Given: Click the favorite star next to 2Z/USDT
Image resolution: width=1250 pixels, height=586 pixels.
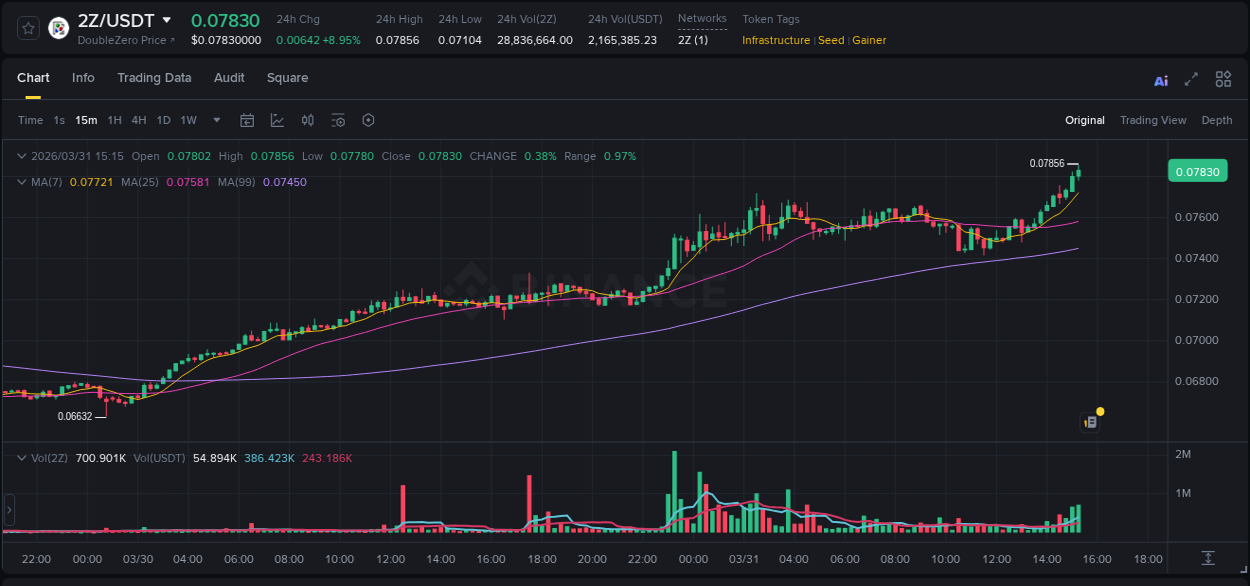Looking at the screenshot, I should (x=28, y=27).
